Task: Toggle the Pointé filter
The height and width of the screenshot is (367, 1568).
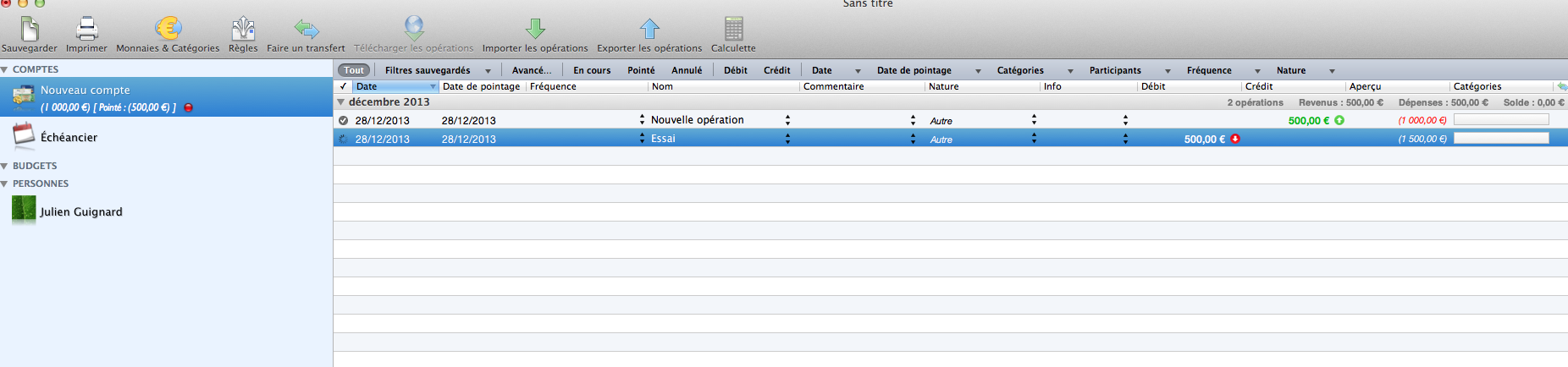Action: tap(641, 70)
